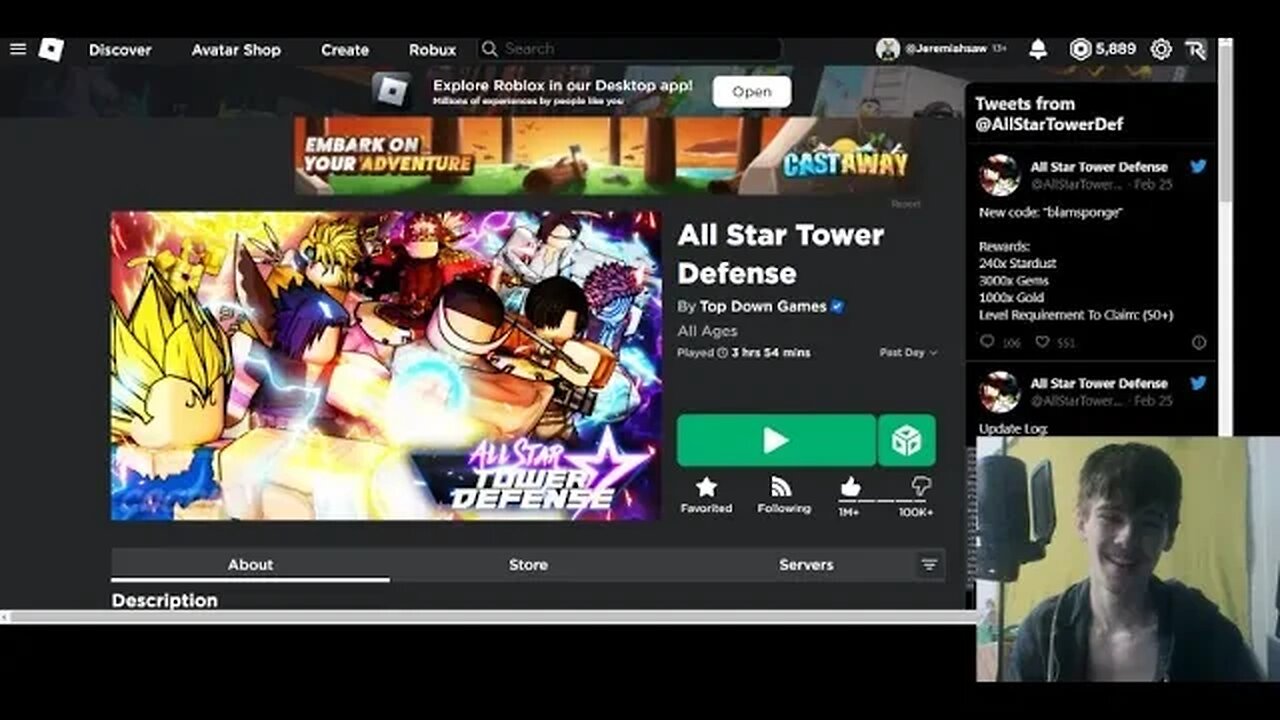1280x720 pixels.
Task: Click the Twitter bird on first tweet
Action: click(x=1198, y=167)
